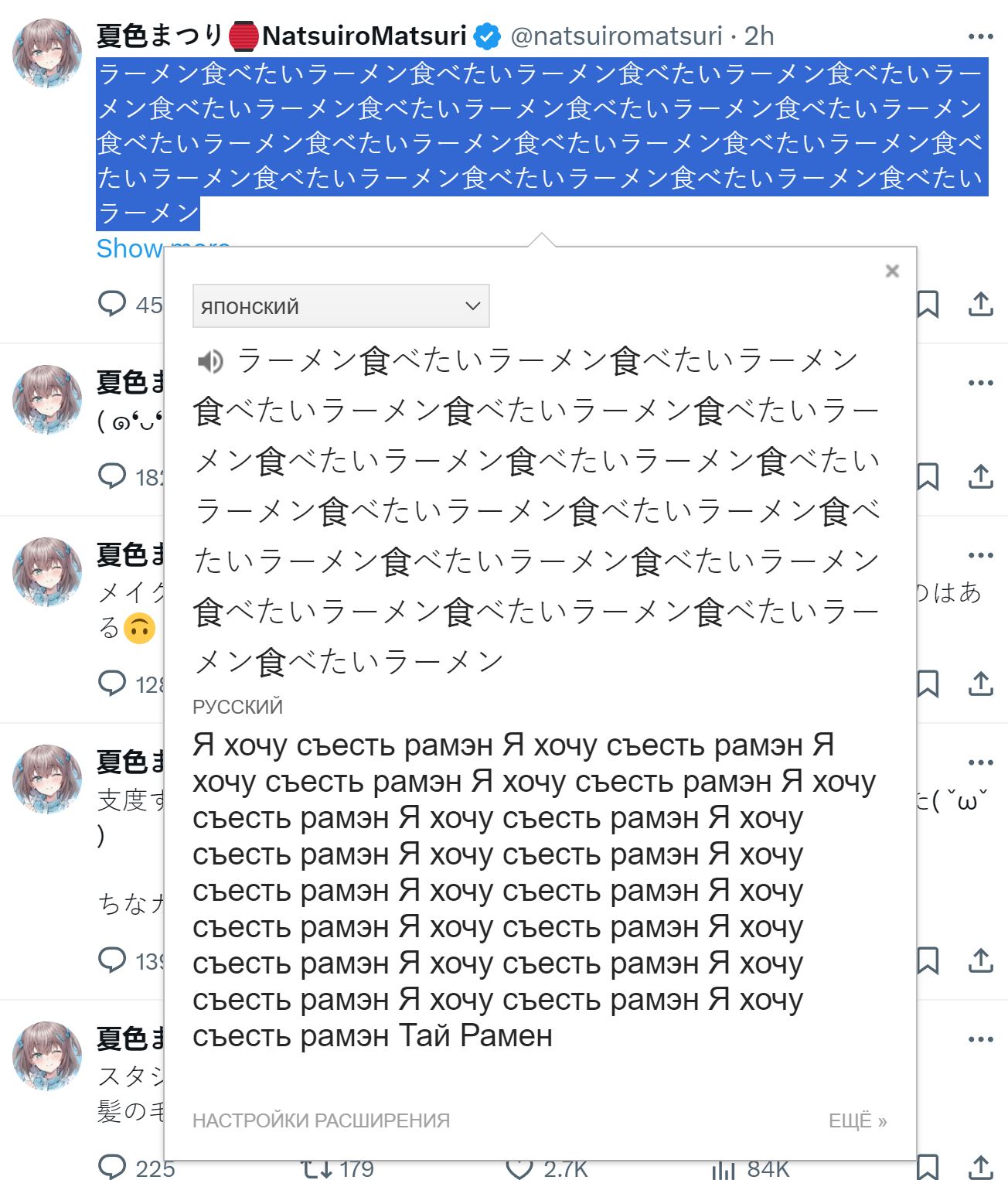Like the last tweet with 2.7K likes
Image resolution: width=1008 pixels, height=1180 pixels.
click(x=519, y=1168)
